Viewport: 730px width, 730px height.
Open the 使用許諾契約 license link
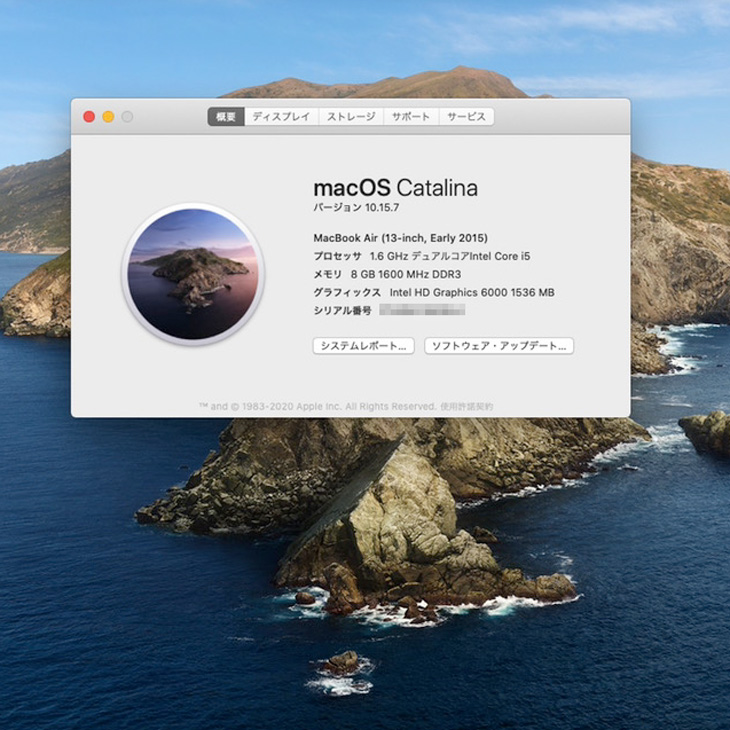click(x=466, y=406)
